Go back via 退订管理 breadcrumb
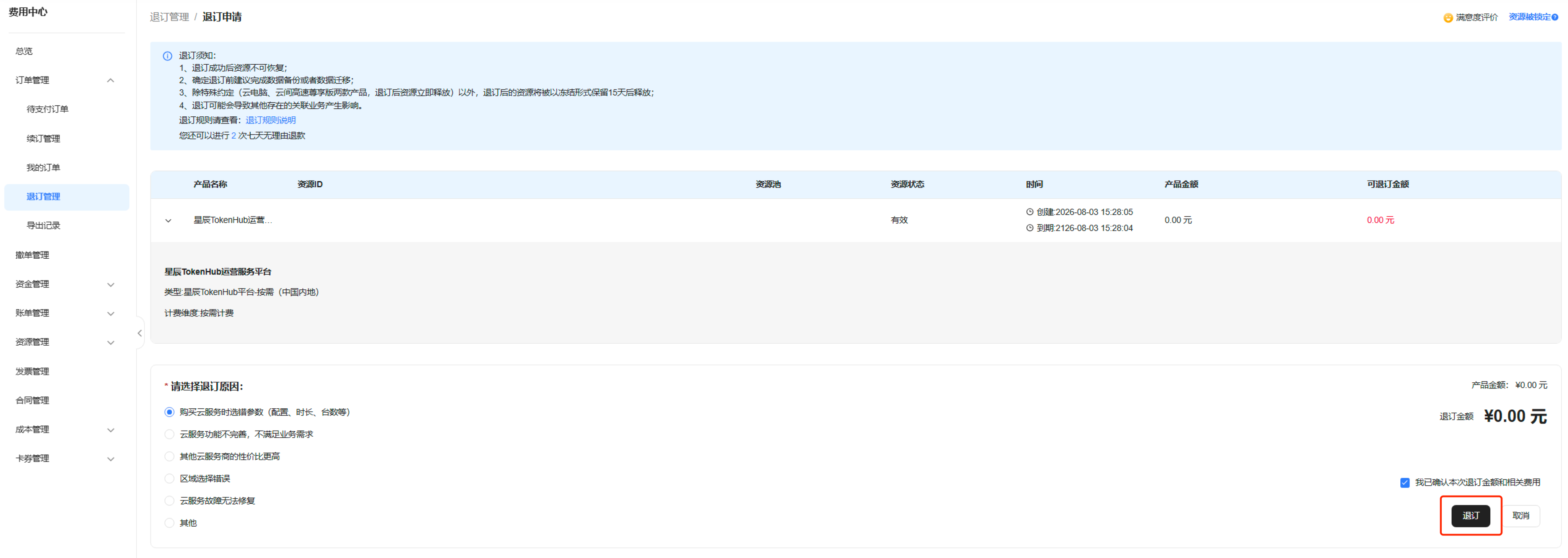This screenshot has height=558, width=1568. click(x=169, y=17)
